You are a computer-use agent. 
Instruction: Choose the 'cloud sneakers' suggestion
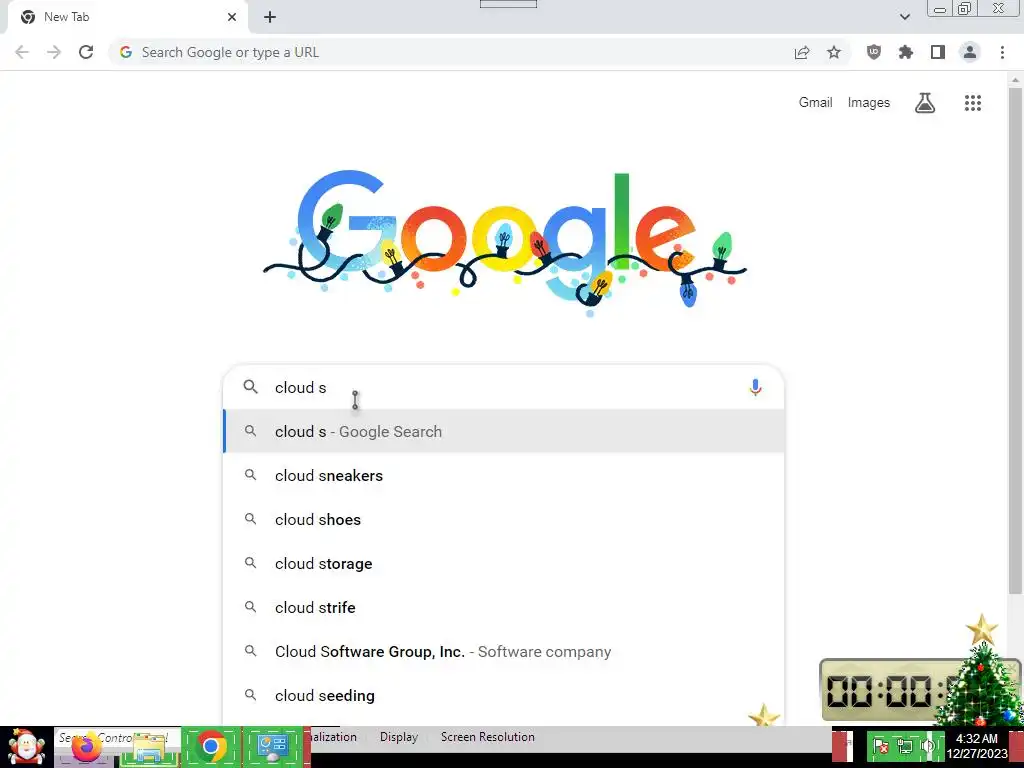(504, 475)
